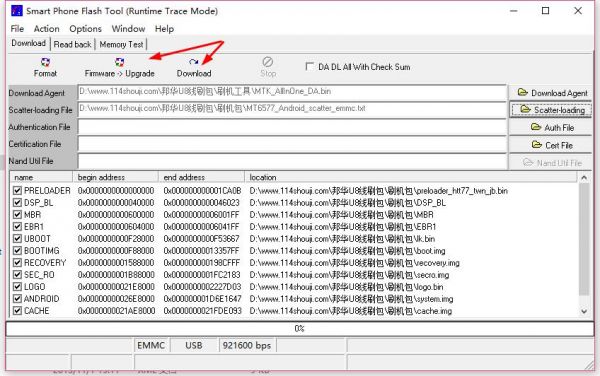The height and width of the screenshot is (376, 600).
Task: Browse for a Scatter-loading file
Action: tap(550, 110)
